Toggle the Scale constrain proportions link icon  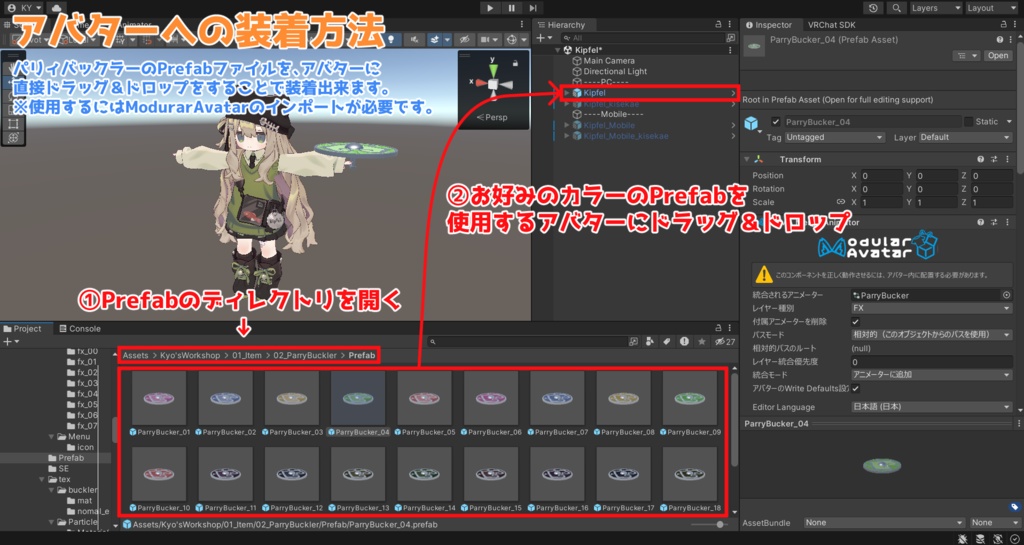click(840, 202)
